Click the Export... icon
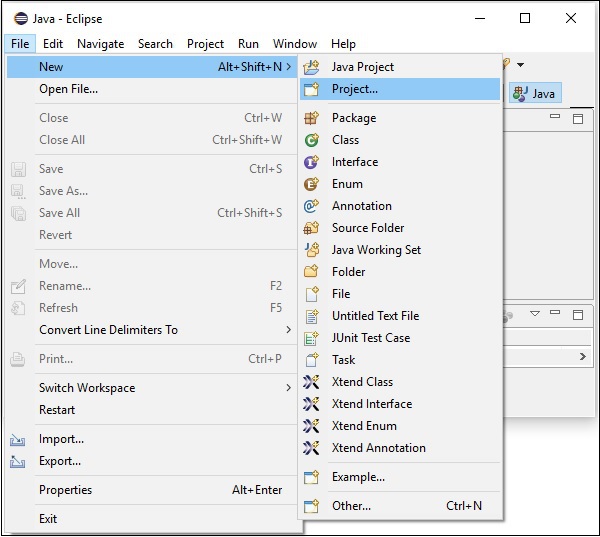600x537 pixels. (x=18, y=461)
